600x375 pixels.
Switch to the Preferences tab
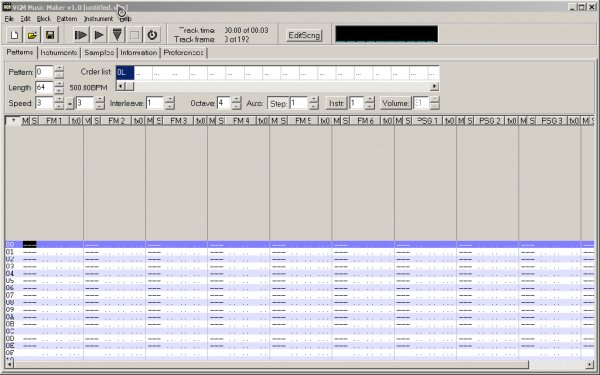[x=183, y=53]
